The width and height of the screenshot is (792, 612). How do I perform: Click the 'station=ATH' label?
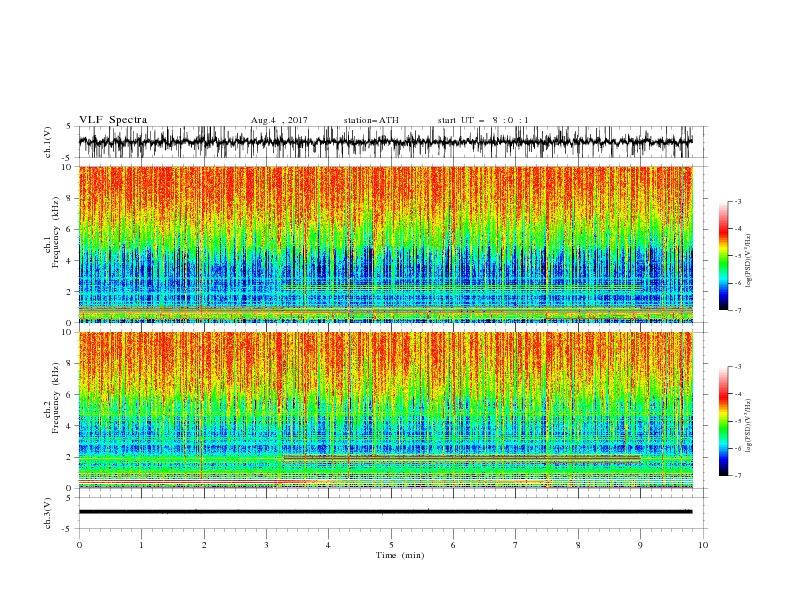pyautogui.click(x=371, y=120)
